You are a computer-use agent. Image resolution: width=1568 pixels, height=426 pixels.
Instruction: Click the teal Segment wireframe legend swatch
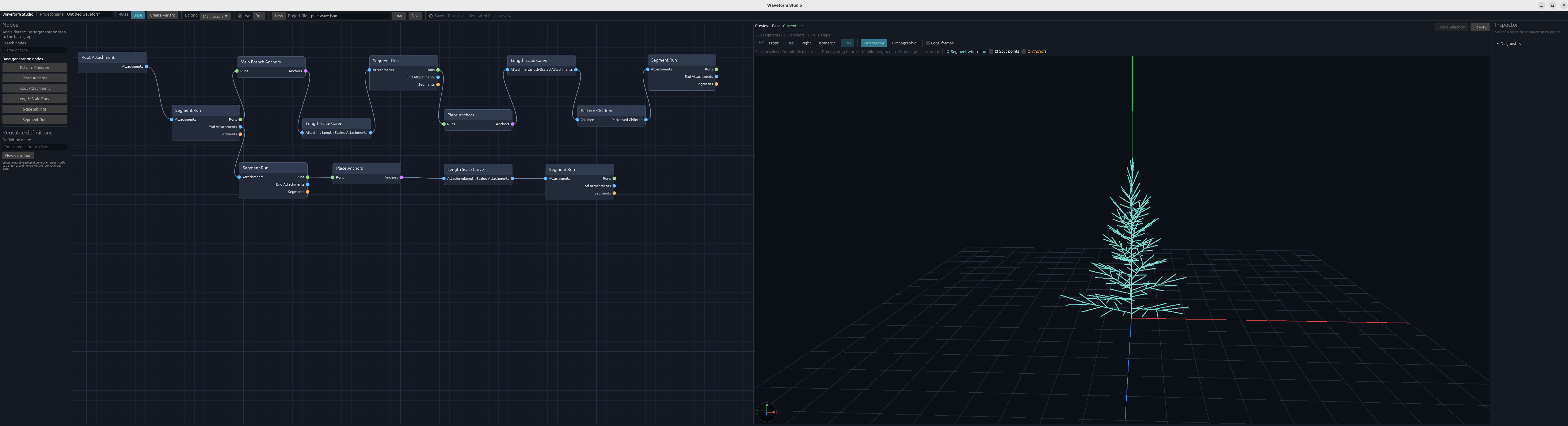(x=948, y=52)
